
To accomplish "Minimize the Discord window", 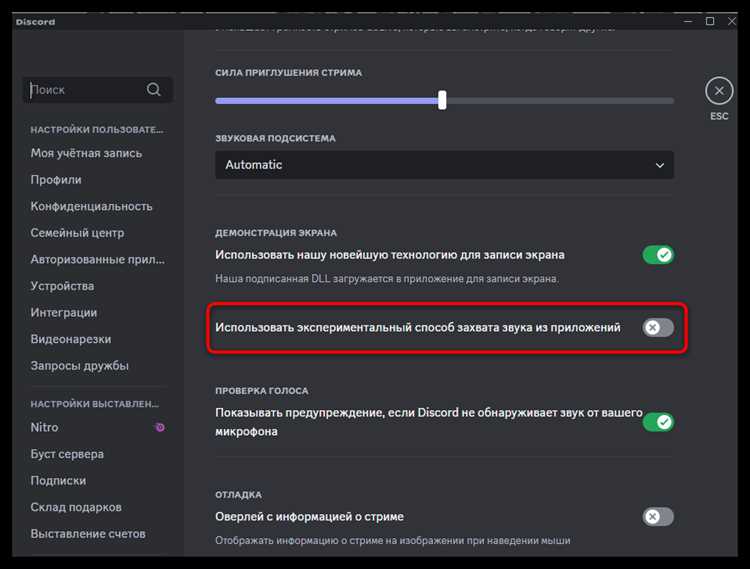I will (688, 22).
